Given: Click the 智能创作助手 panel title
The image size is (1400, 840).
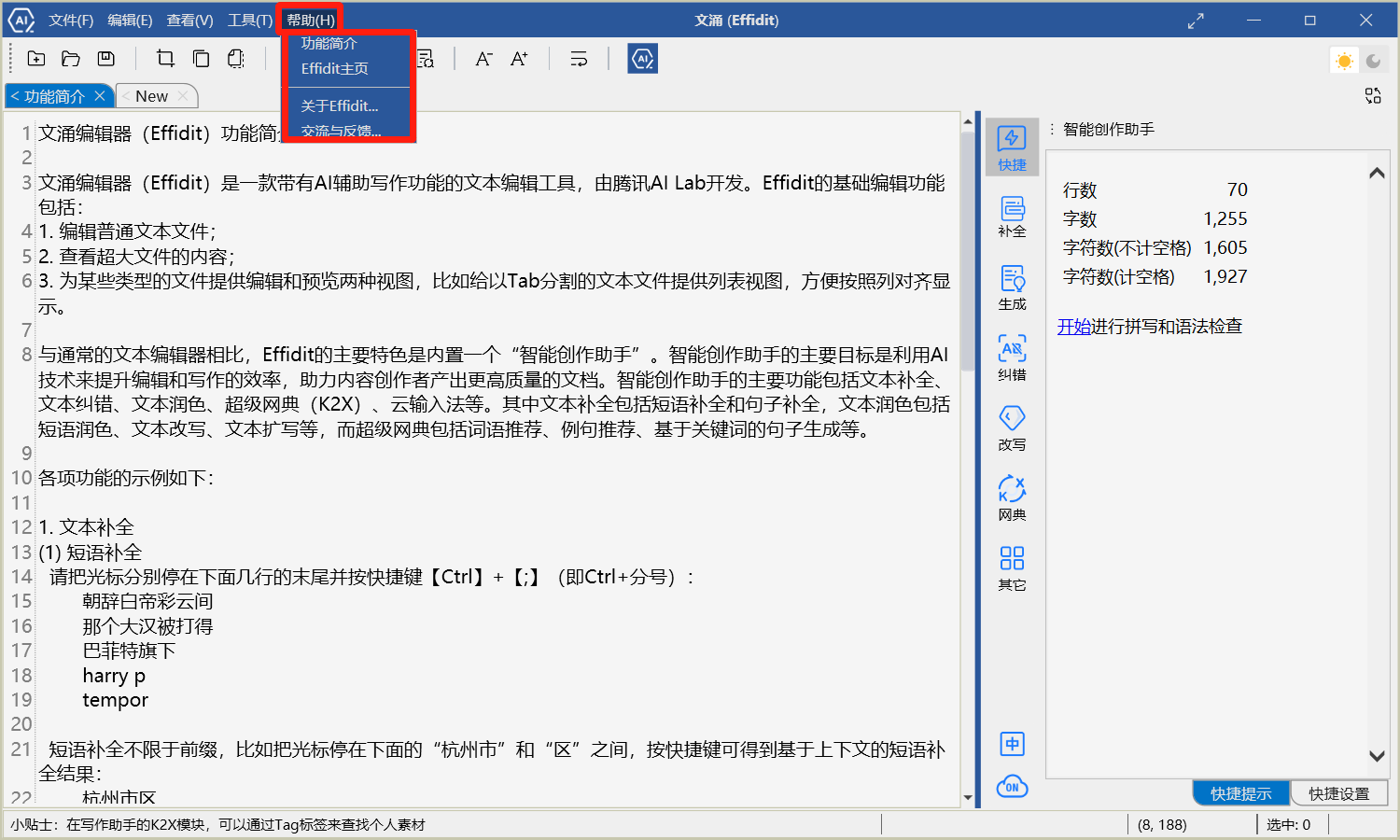Looking at the screenshot, I should click(1109, 129).
